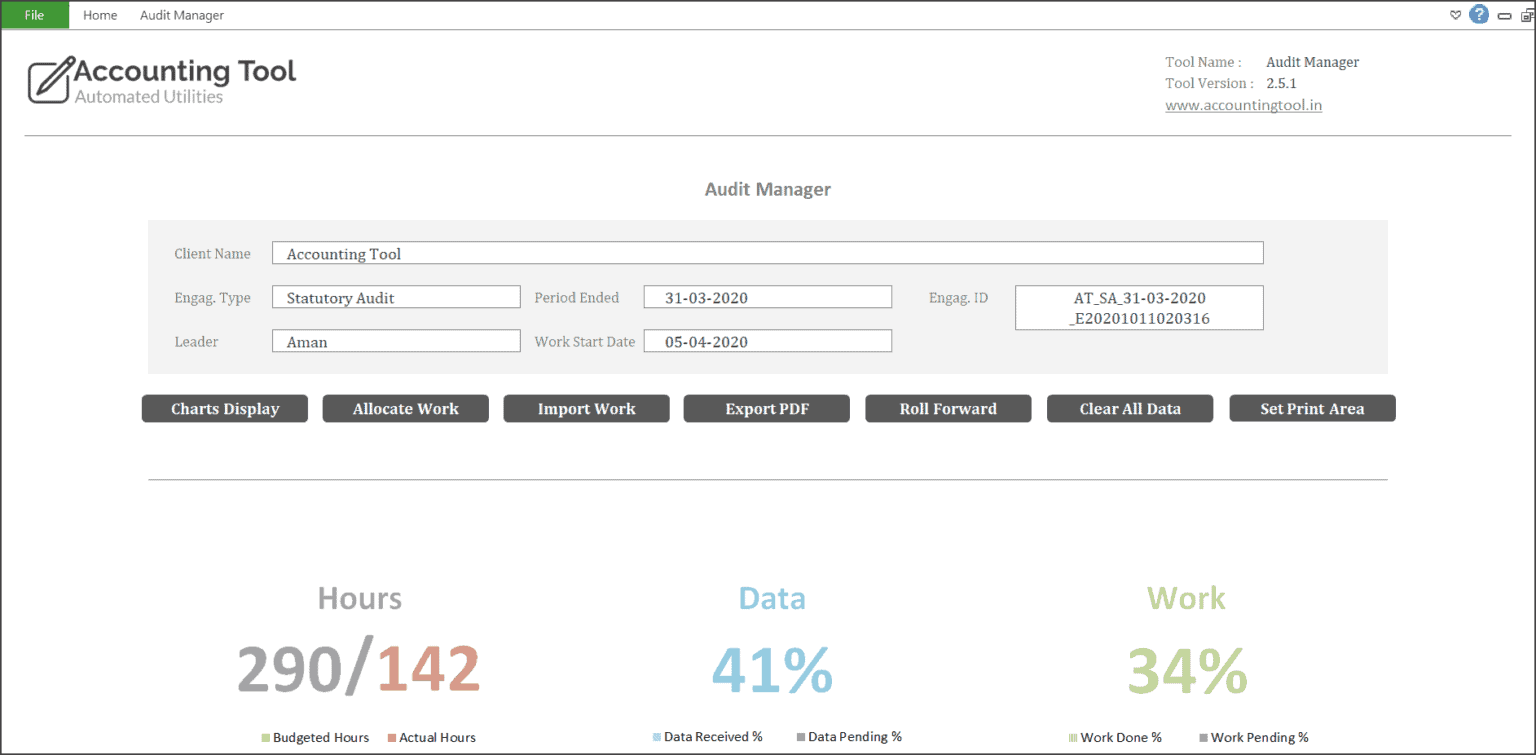Select the Period Ended date field
The image size is (1536, 755).
767,296
